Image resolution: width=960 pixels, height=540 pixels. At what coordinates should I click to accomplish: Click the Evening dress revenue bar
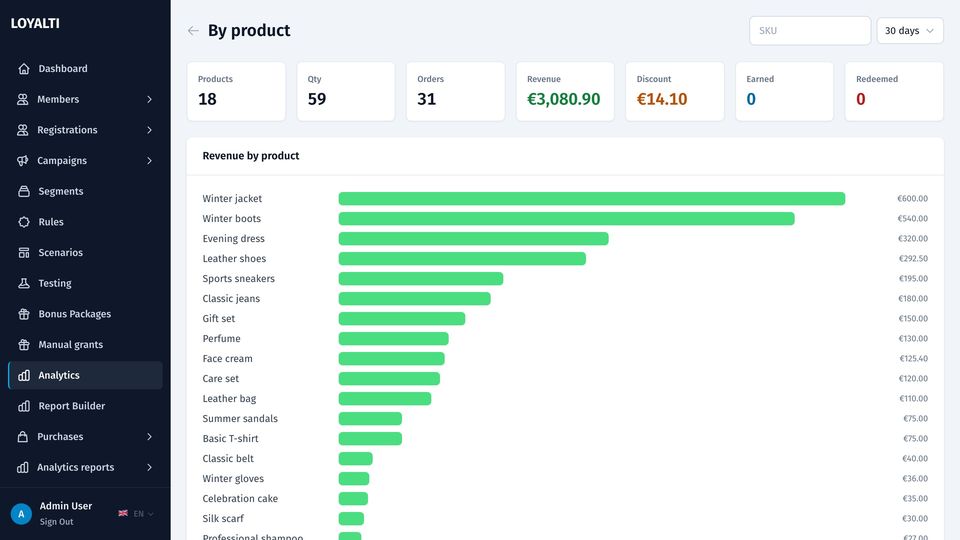coord(473,239)
